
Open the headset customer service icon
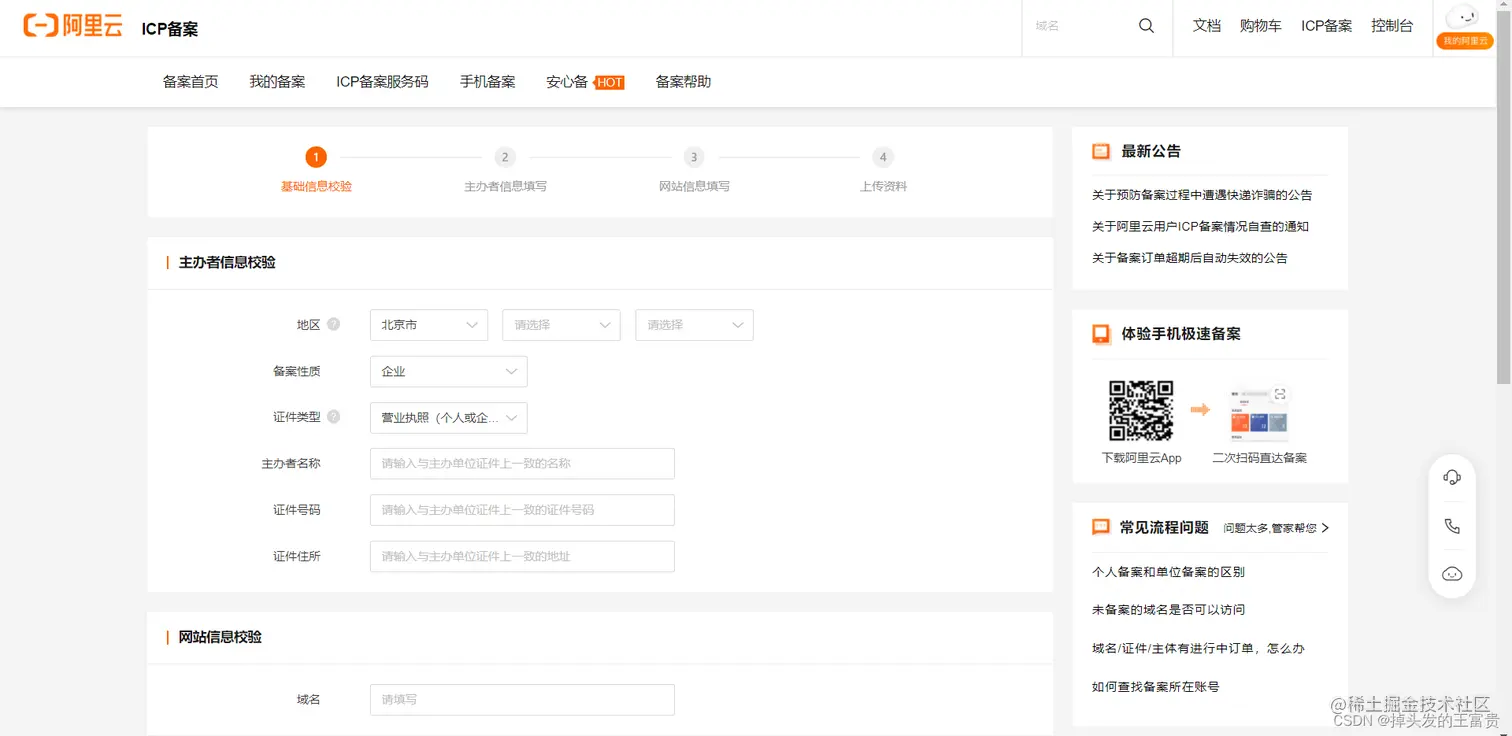1452,478
